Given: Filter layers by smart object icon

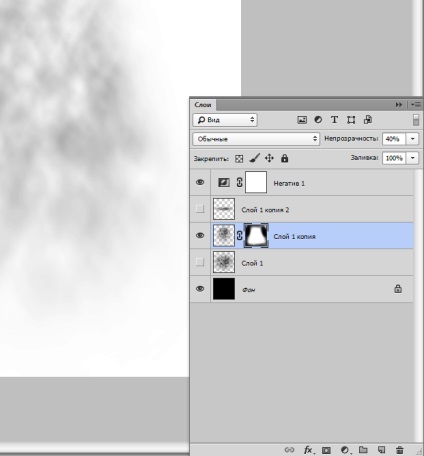Looking at the screenshot, I should [368, 120].
